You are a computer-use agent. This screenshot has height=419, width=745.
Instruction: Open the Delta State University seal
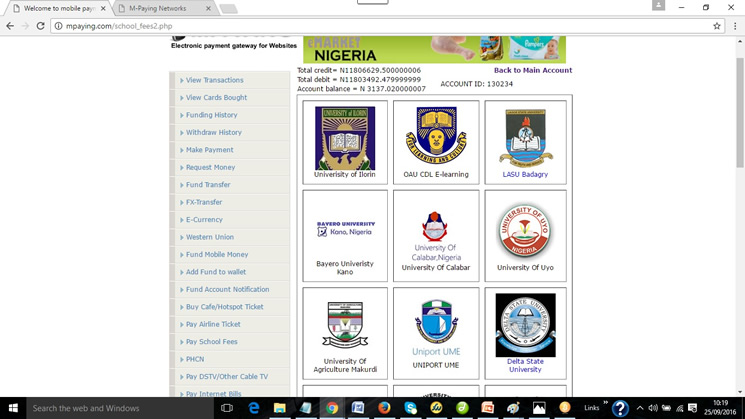click(x=525, y=325)
